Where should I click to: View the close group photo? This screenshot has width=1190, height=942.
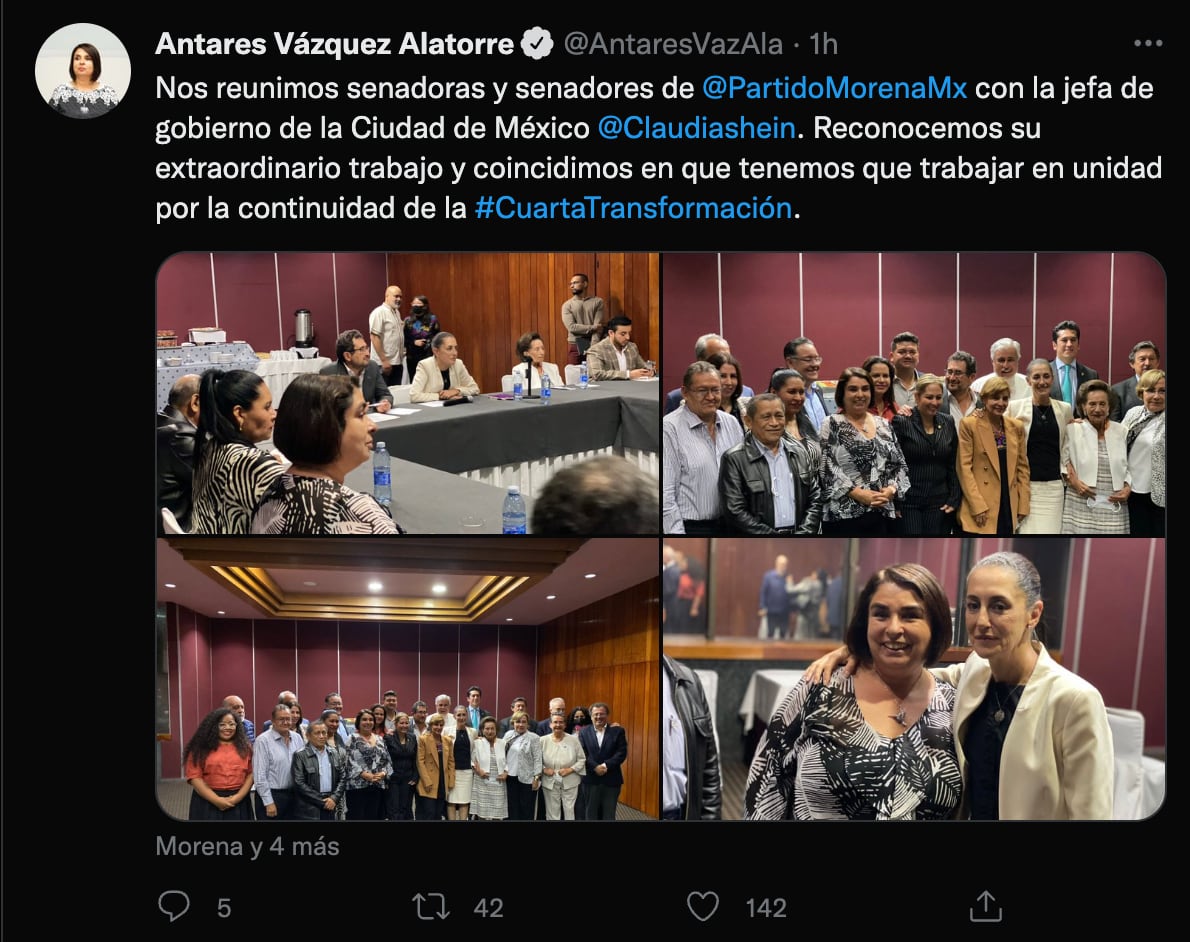(914, 393)
